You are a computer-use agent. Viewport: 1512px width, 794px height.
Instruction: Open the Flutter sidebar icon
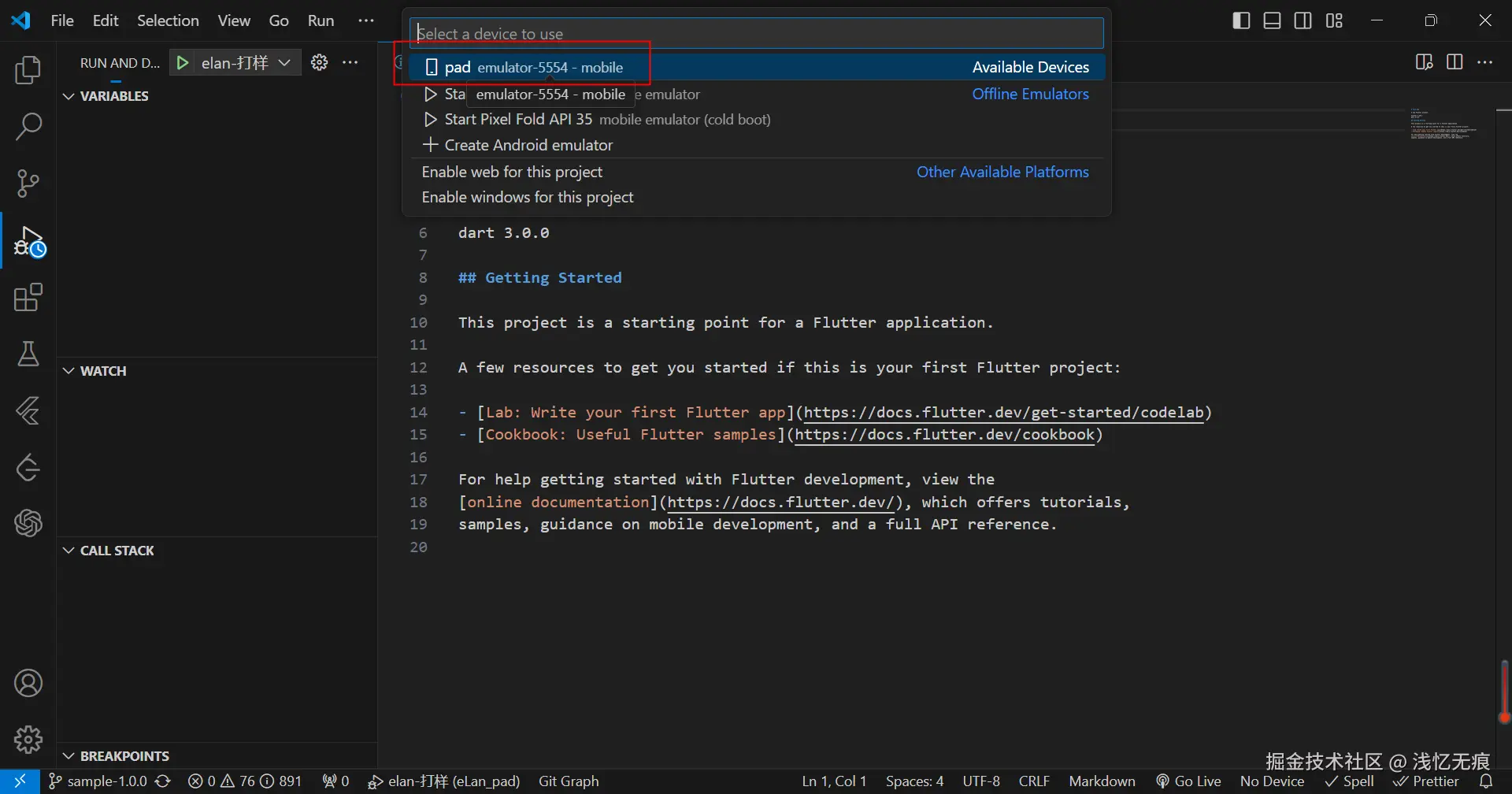click(28, 411)
